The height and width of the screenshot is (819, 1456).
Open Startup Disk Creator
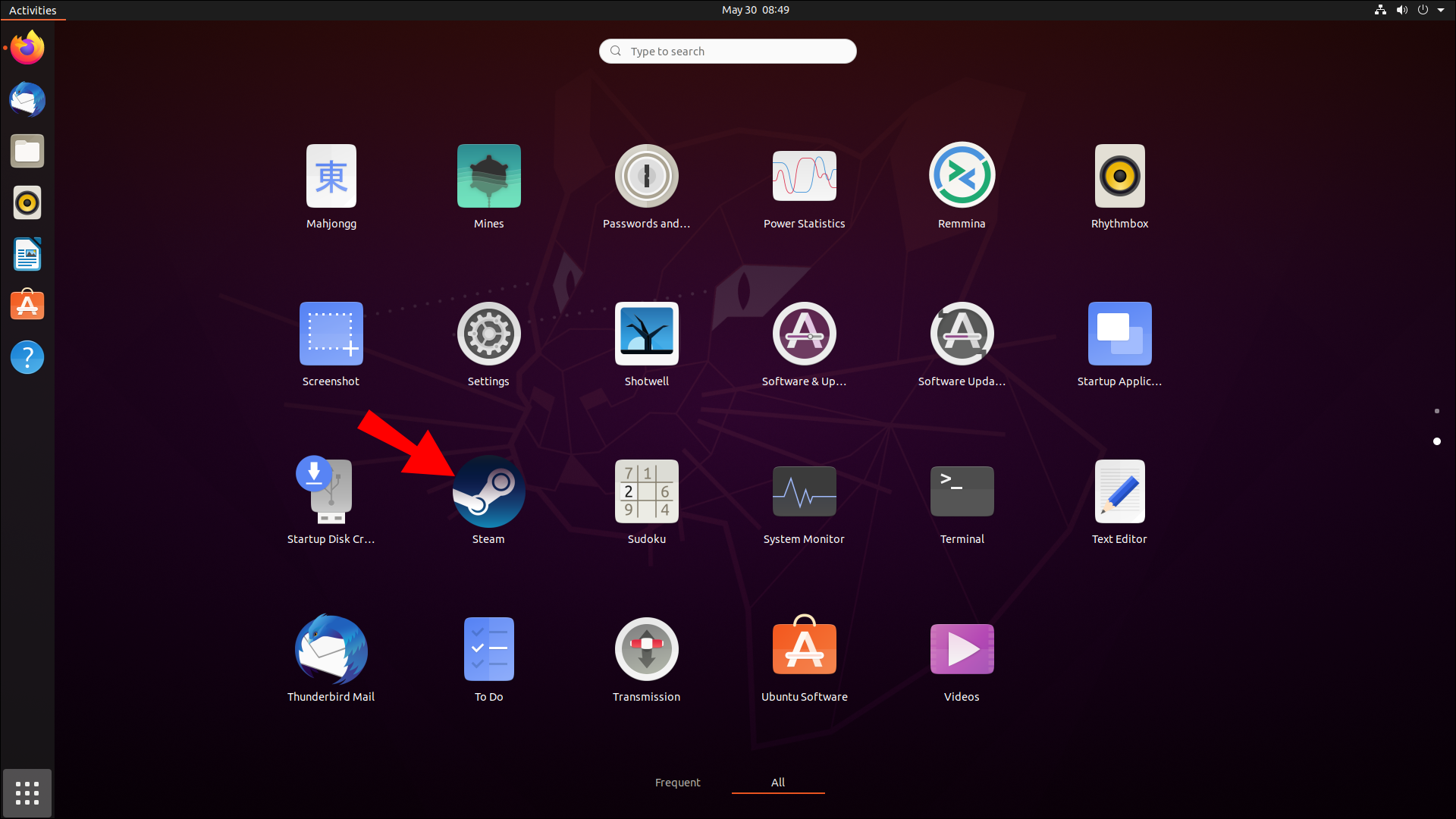tap(331, 491)
